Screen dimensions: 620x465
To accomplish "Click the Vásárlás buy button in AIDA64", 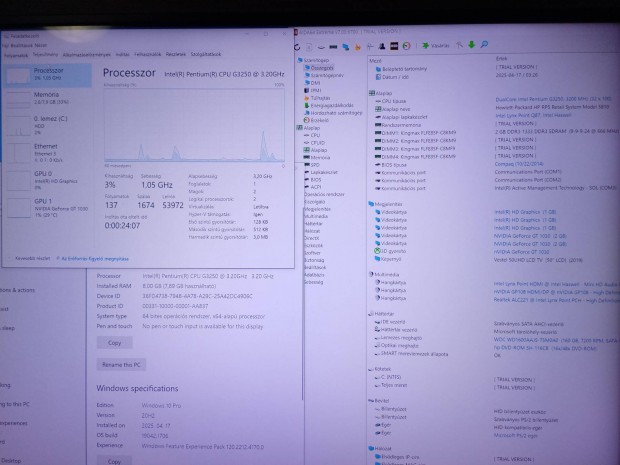I will (x=436, y=45).
